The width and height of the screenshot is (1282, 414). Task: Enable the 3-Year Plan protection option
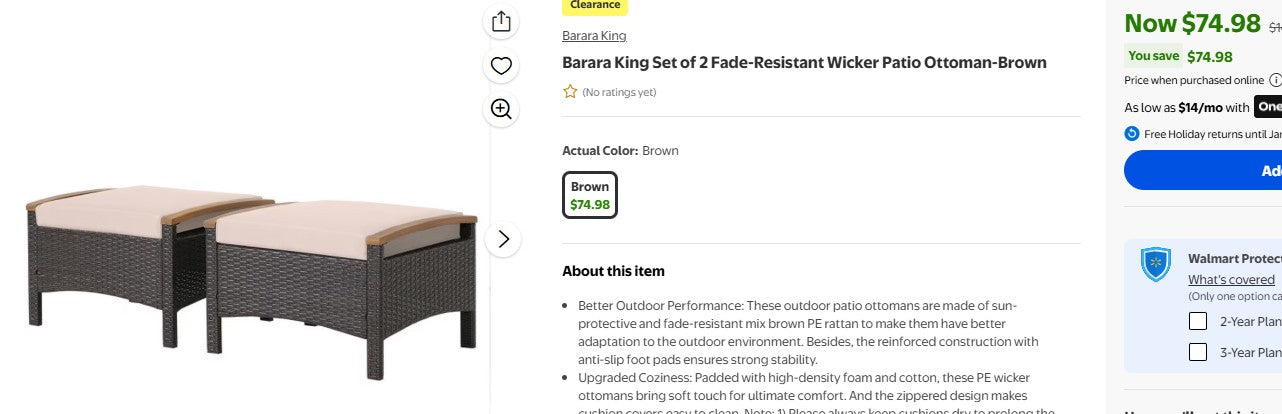1197,352
